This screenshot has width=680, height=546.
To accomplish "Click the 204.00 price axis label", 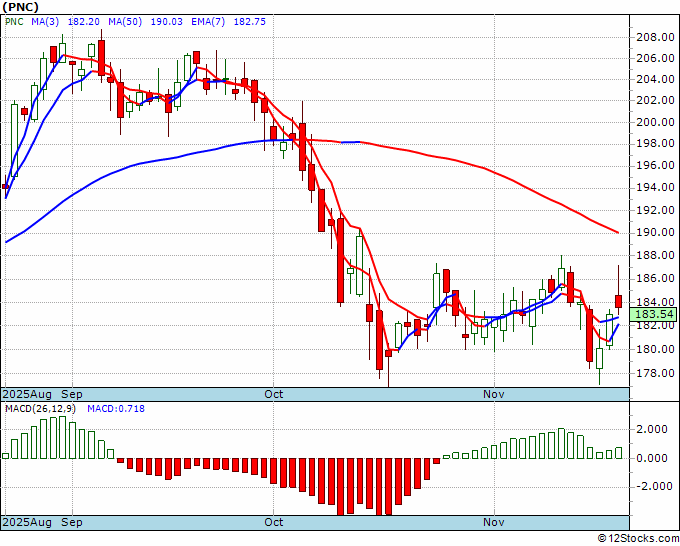I will tap(655, 79).
